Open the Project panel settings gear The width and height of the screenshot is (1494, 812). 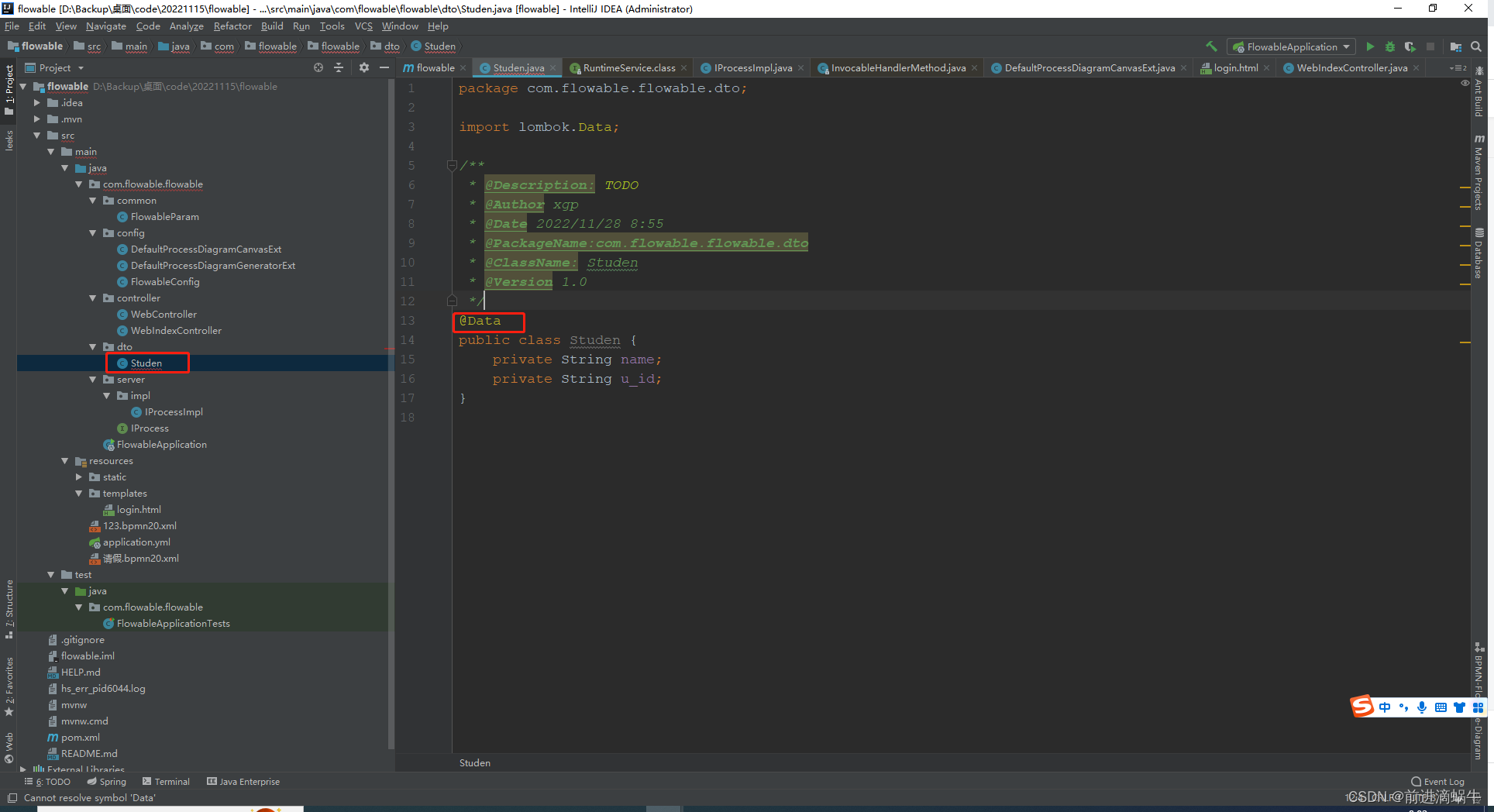(x=363, y=67)
